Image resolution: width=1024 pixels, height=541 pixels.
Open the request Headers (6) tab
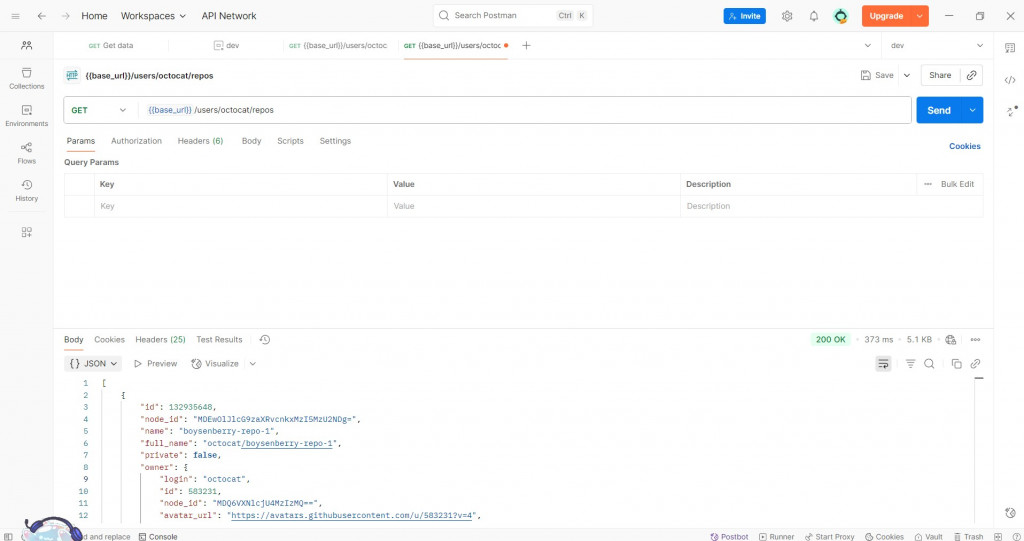point(200,140)
